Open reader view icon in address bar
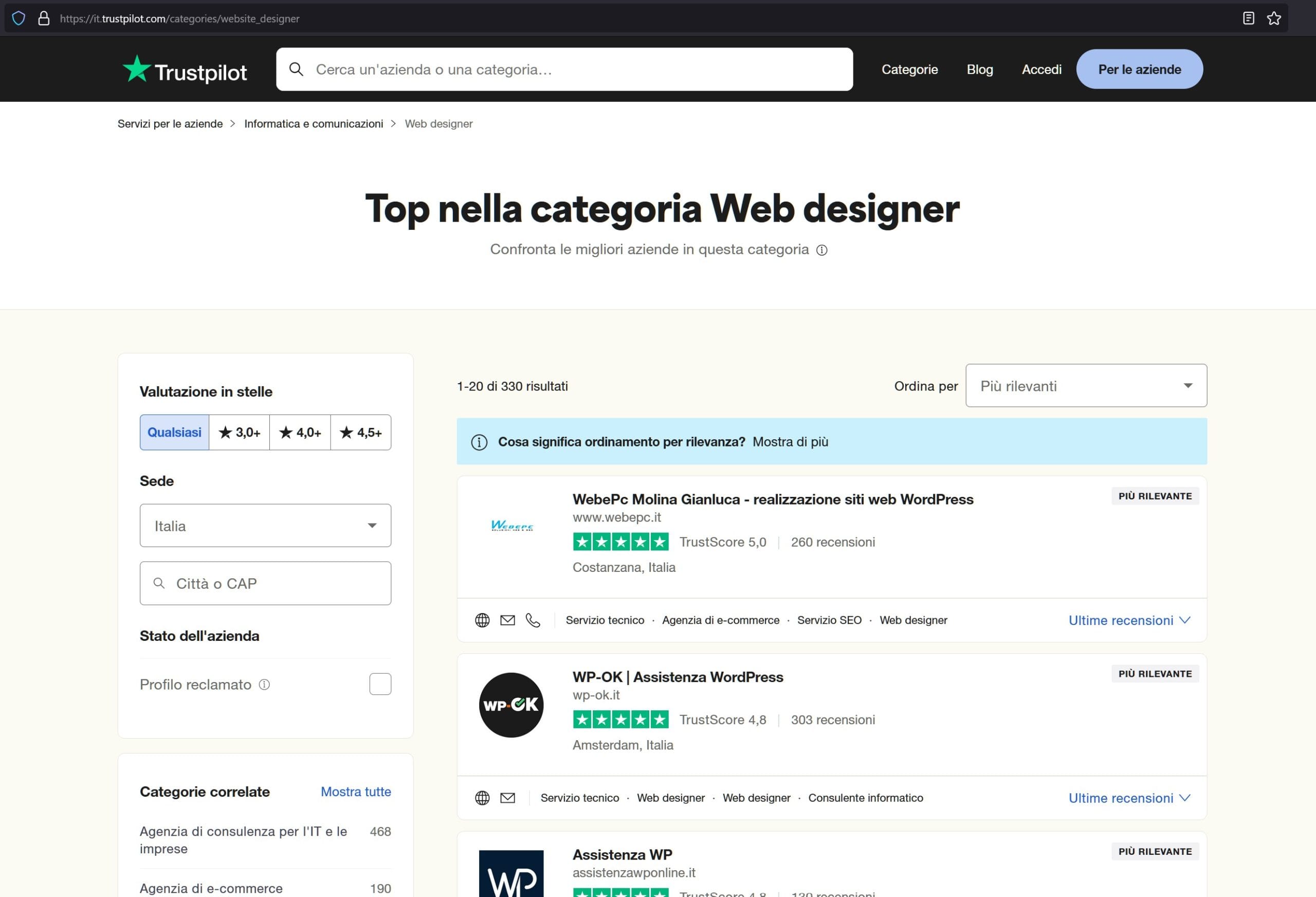1316x897 pixels. point(1248,18)
